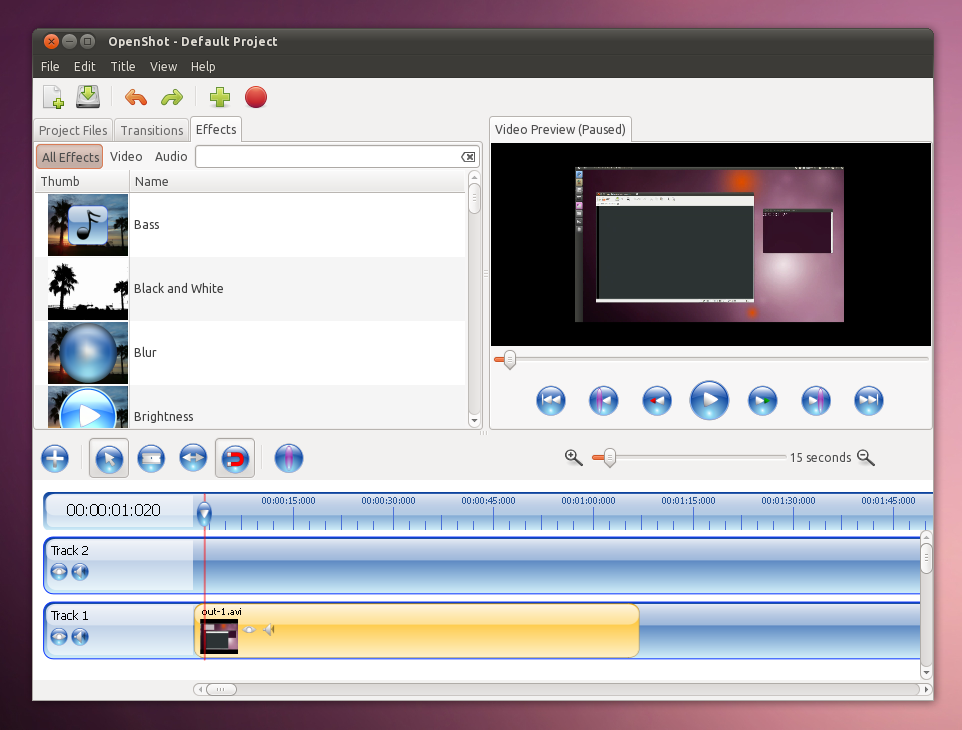Toggle speaker icon on out-1.avi clip
The width and height of the screenshot is (962, 730).
(x=269, y=629)
